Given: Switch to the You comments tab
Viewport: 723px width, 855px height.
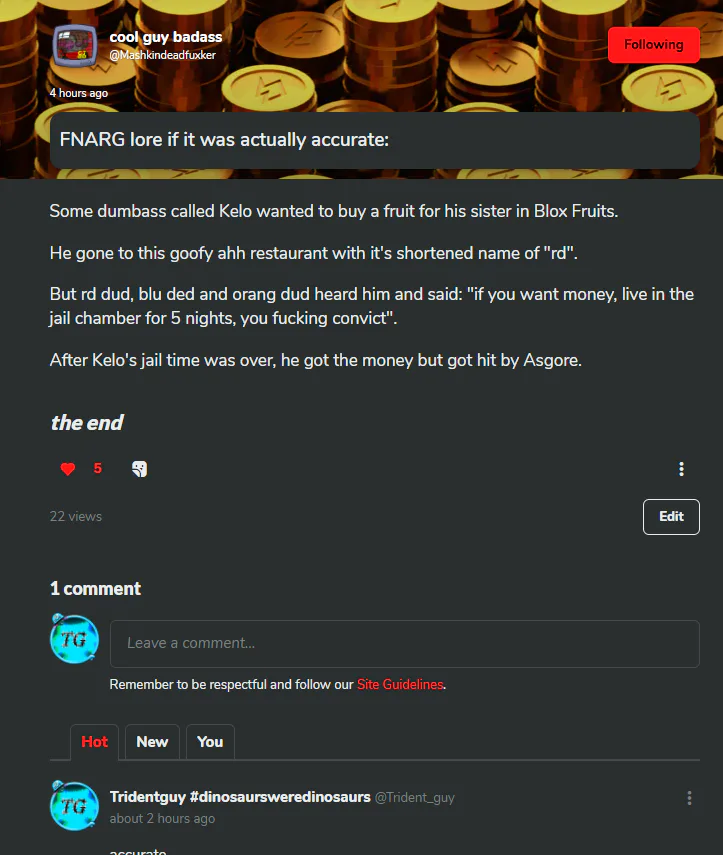Looking at the screenshot, I should (x=210, y=742).
